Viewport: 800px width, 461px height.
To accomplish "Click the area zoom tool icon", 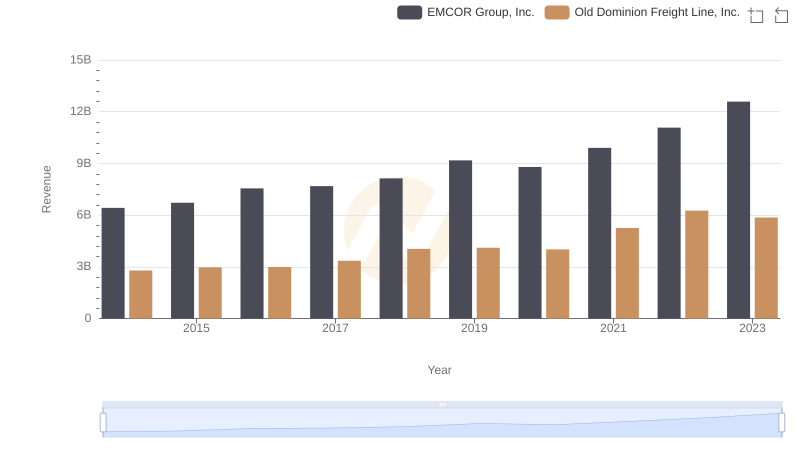I will pyautogui.click(x=756, y=15).
